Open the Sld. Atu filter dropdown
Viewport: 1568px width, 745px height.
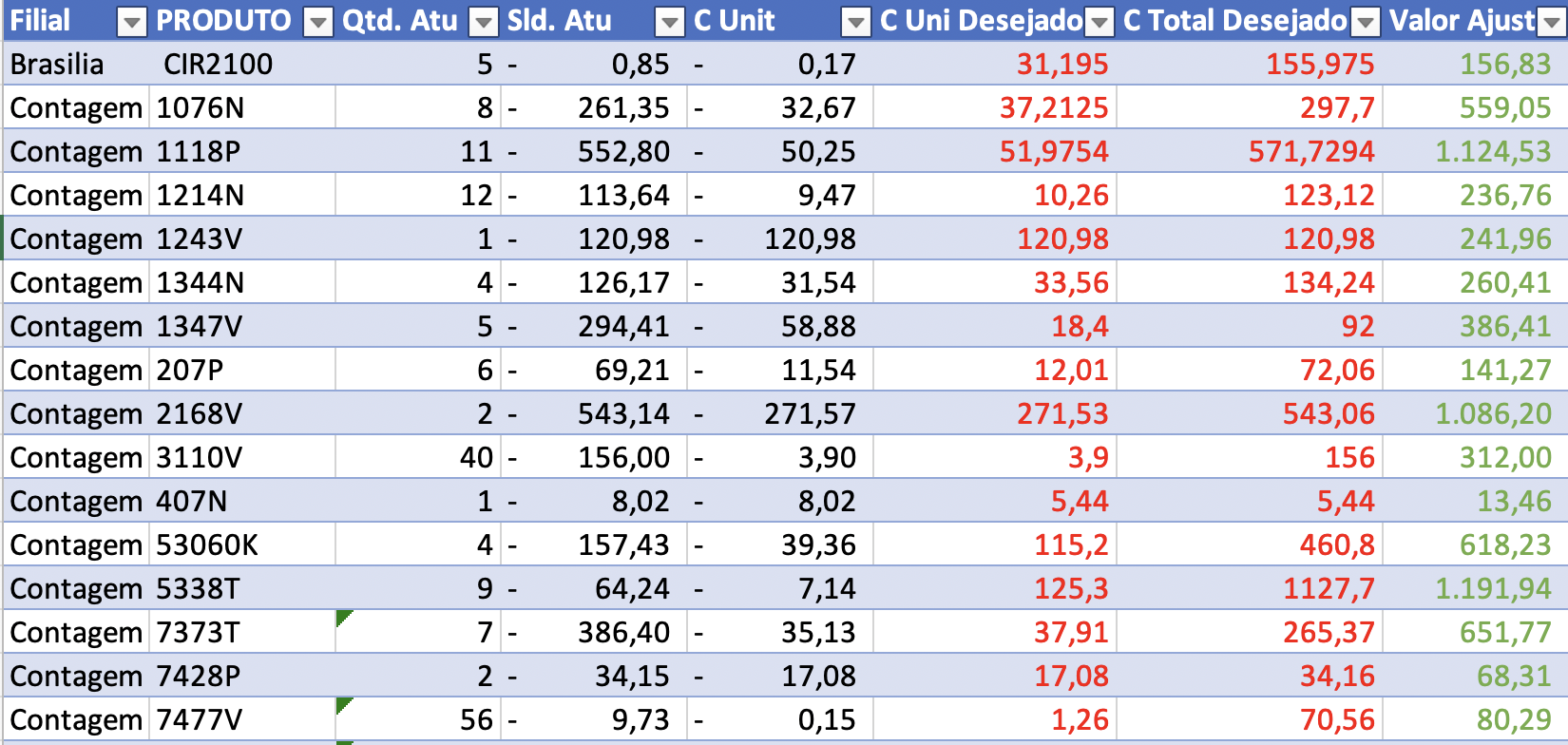(x=671, y=22)
